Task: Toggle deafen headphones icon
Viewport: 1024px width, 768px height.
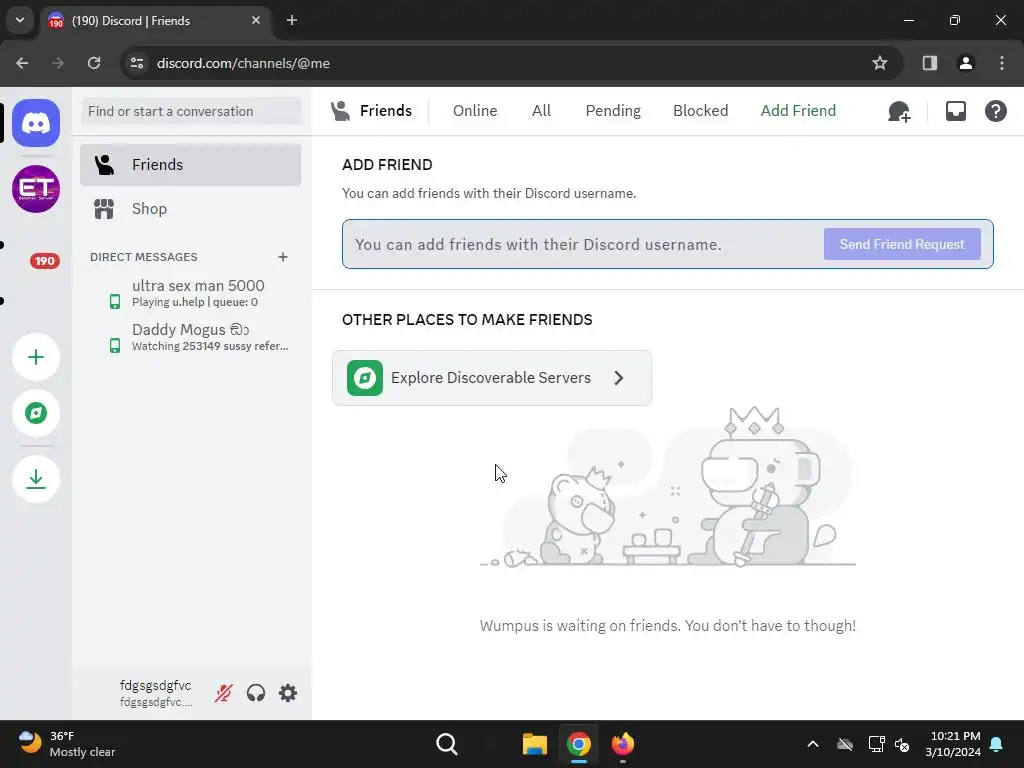Action: click(256, 693)
